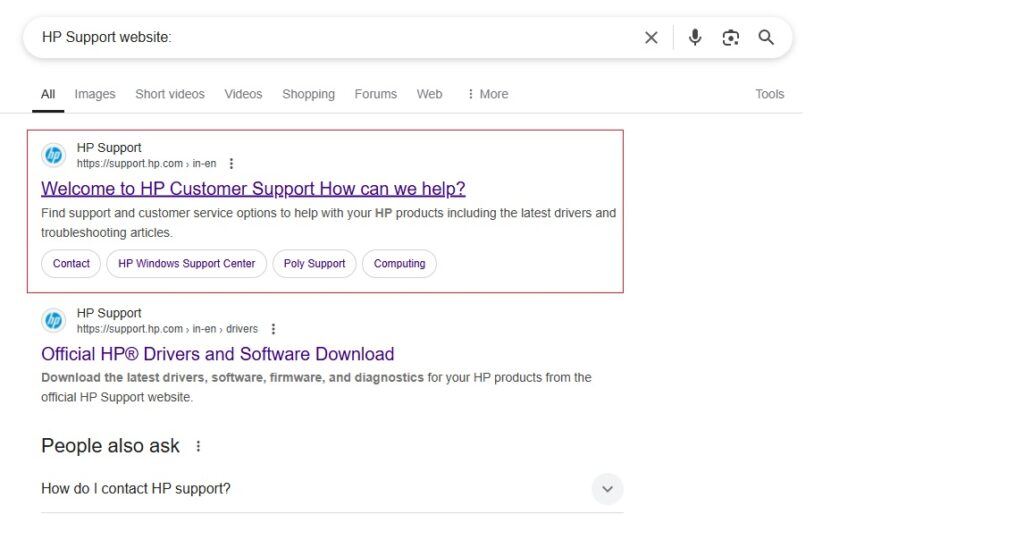The image size is (1024, 540).
Task: Open three-dot options for first HP Support result
Action: [x=231, y=164]
